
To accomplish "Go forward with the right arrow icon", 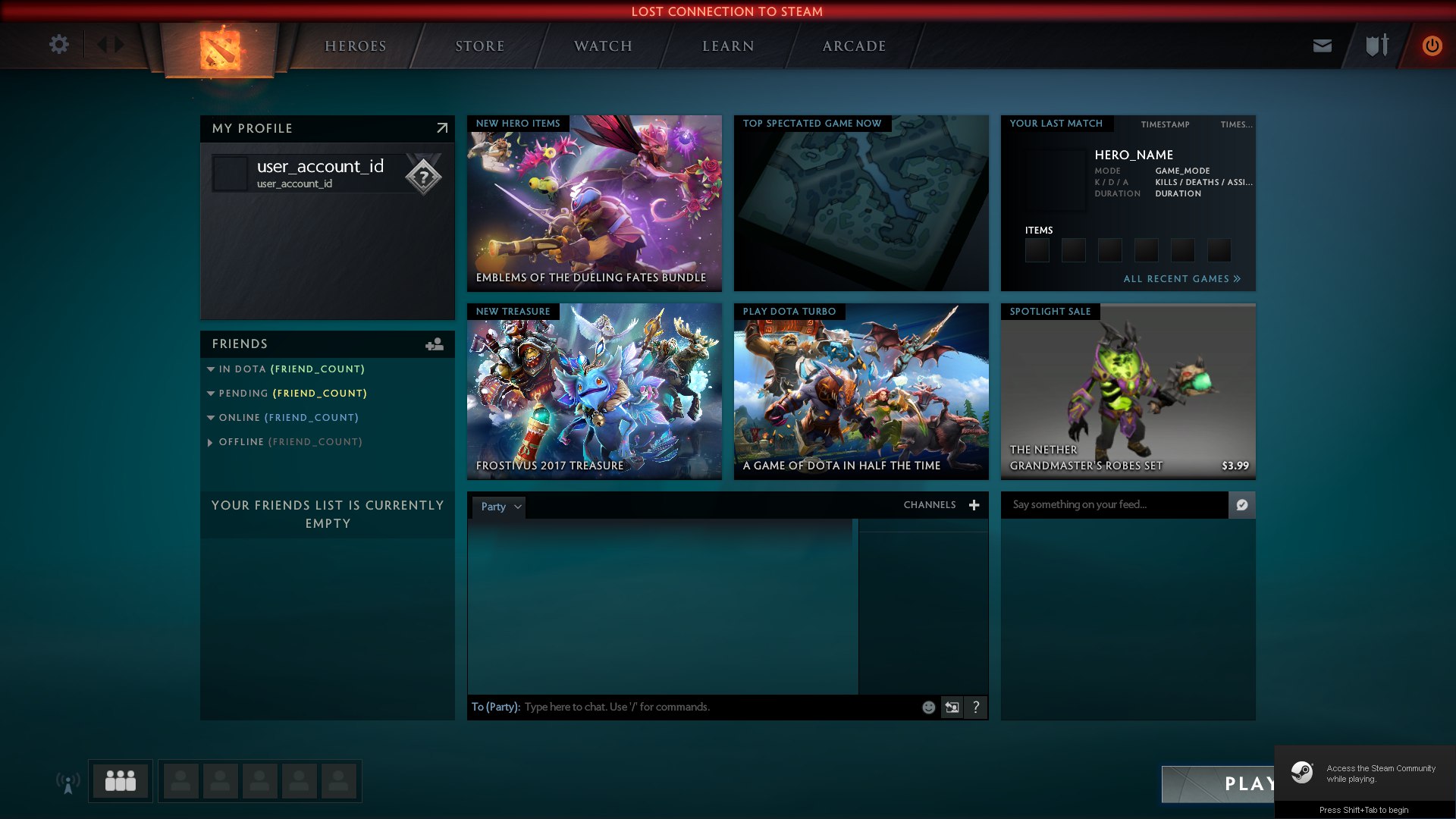I will click(119, 45).
